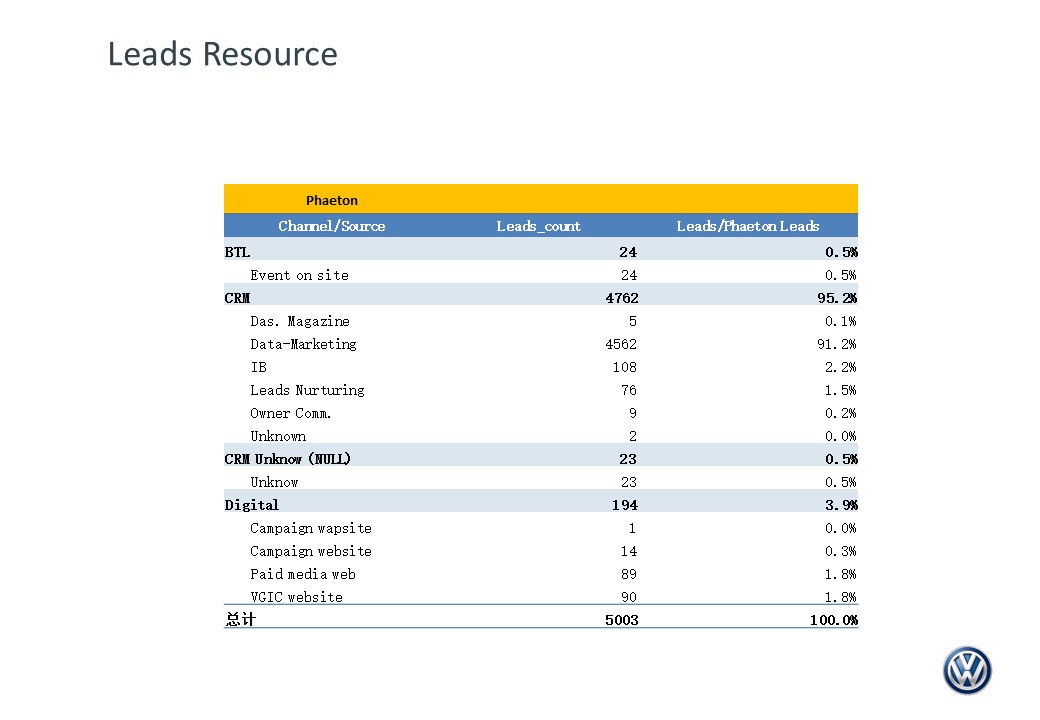
Task: Select the 'VGIC website' row label
Action: (296, 597)
